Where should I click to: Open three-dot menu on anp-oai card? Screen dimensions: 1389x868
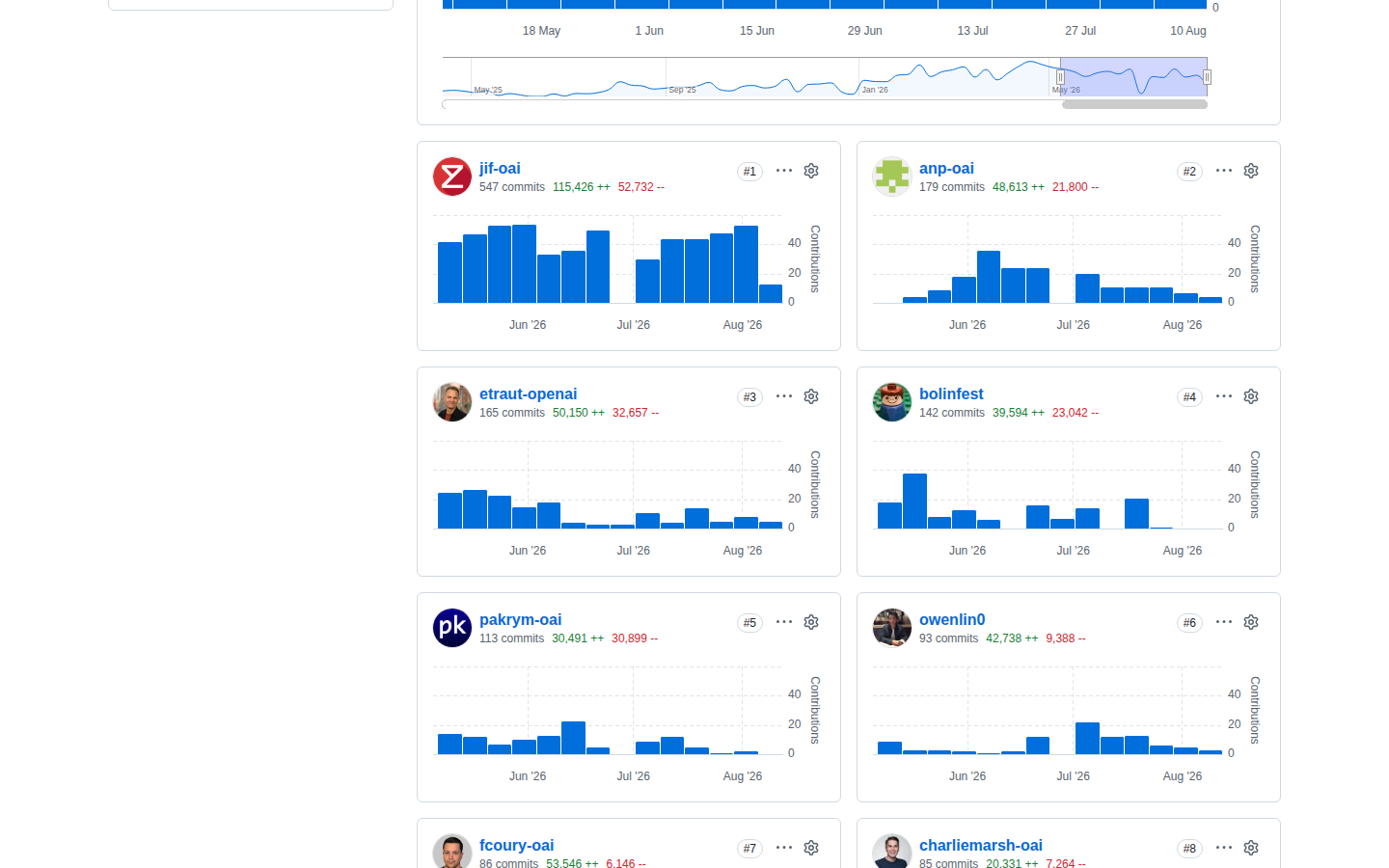[x=1224, y=171]
